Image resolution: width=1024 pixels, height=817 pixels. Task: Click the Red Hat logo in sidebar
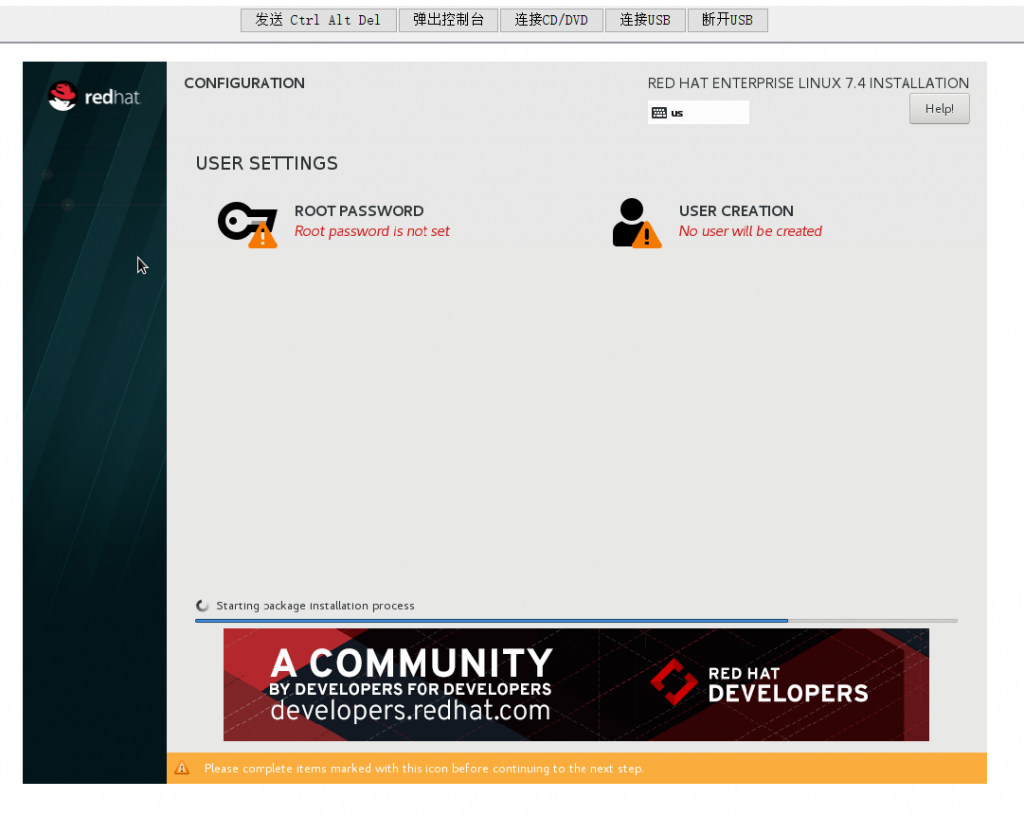pos(94,97)
